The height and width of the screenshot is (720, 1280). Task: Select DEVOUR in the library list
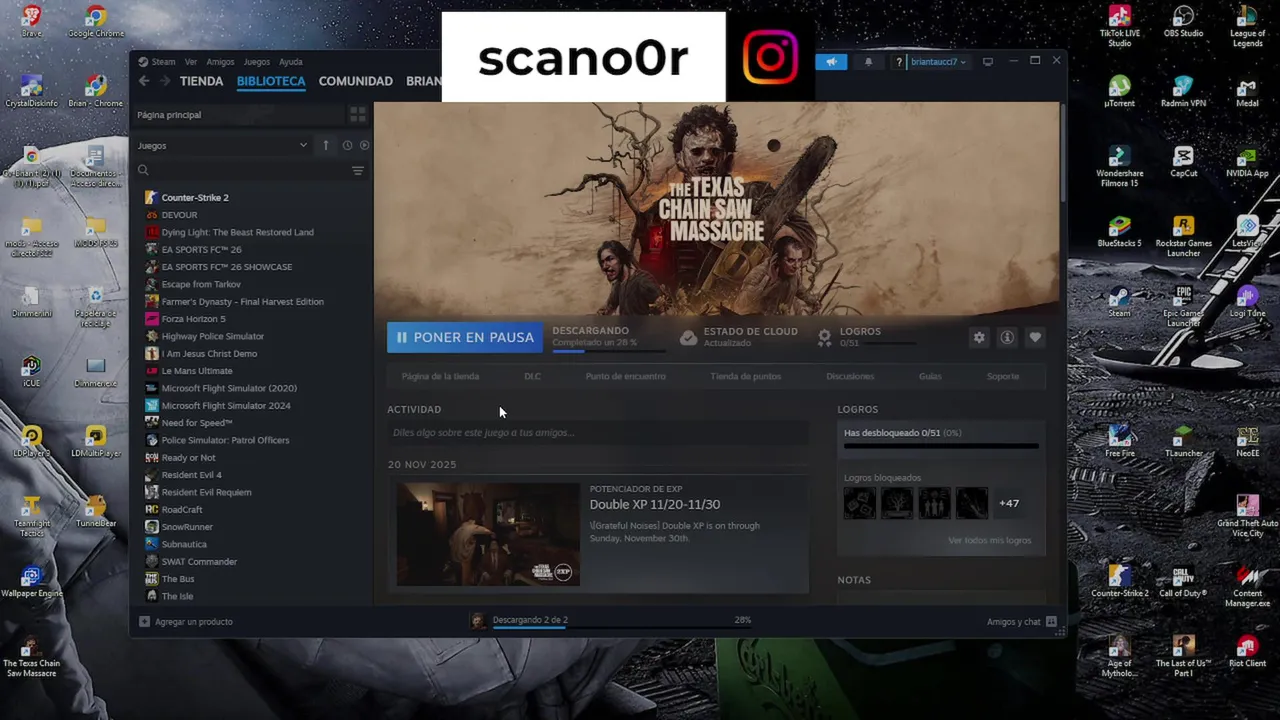click(179, 215)
